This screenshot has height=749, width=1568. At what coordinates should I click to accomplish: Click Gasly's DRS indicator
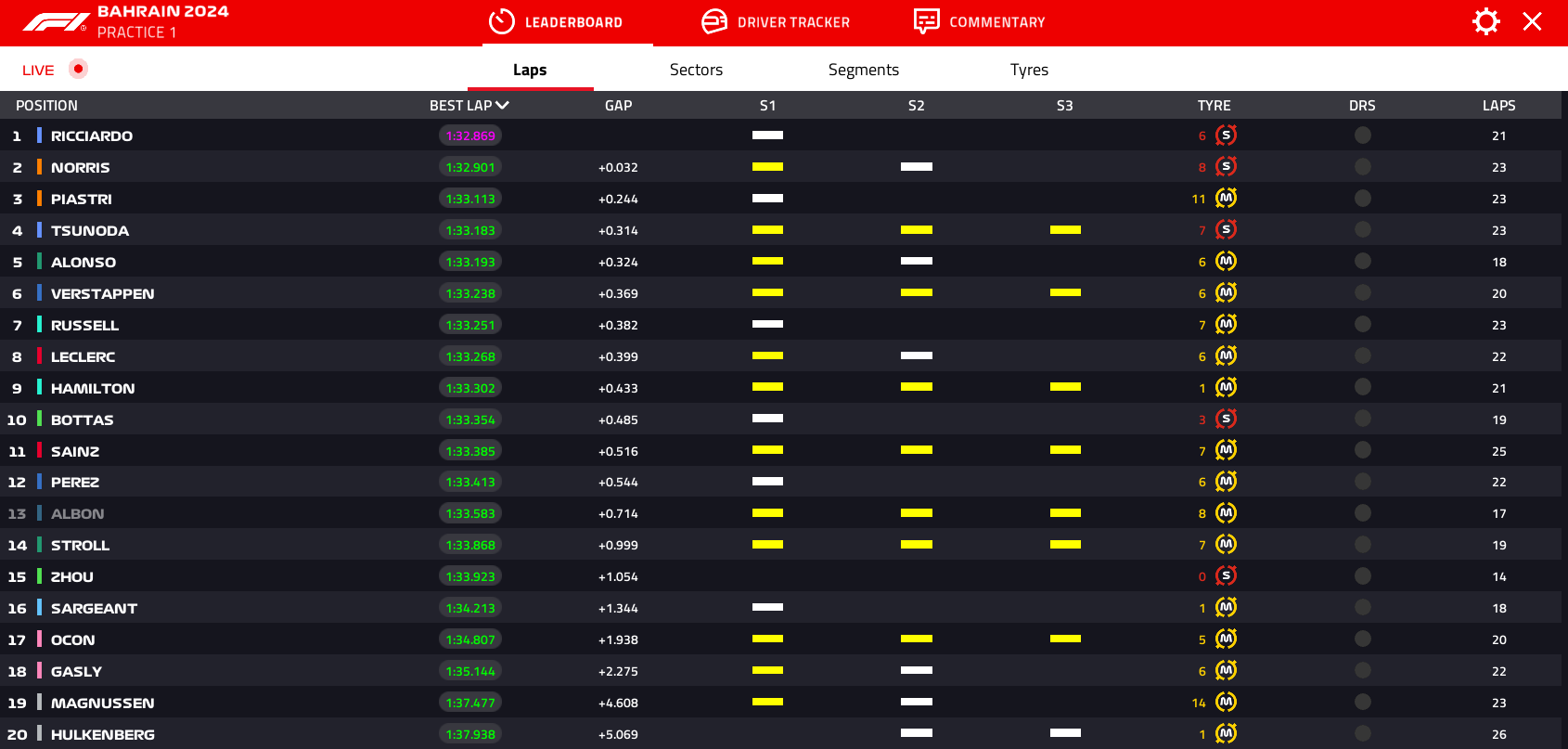tap(1362, 671)
